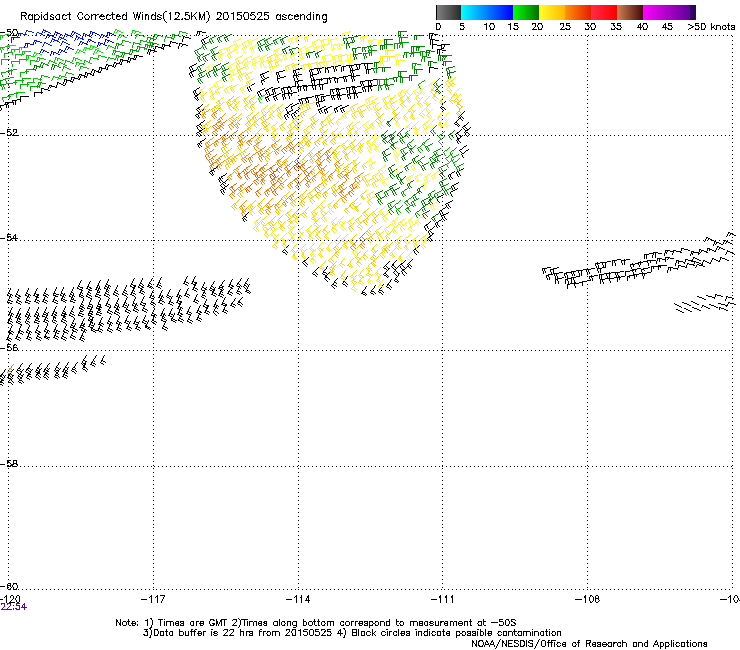
Task: Click the latitude label '-56'
Action: pyautogui.click(x=9, y=347)
